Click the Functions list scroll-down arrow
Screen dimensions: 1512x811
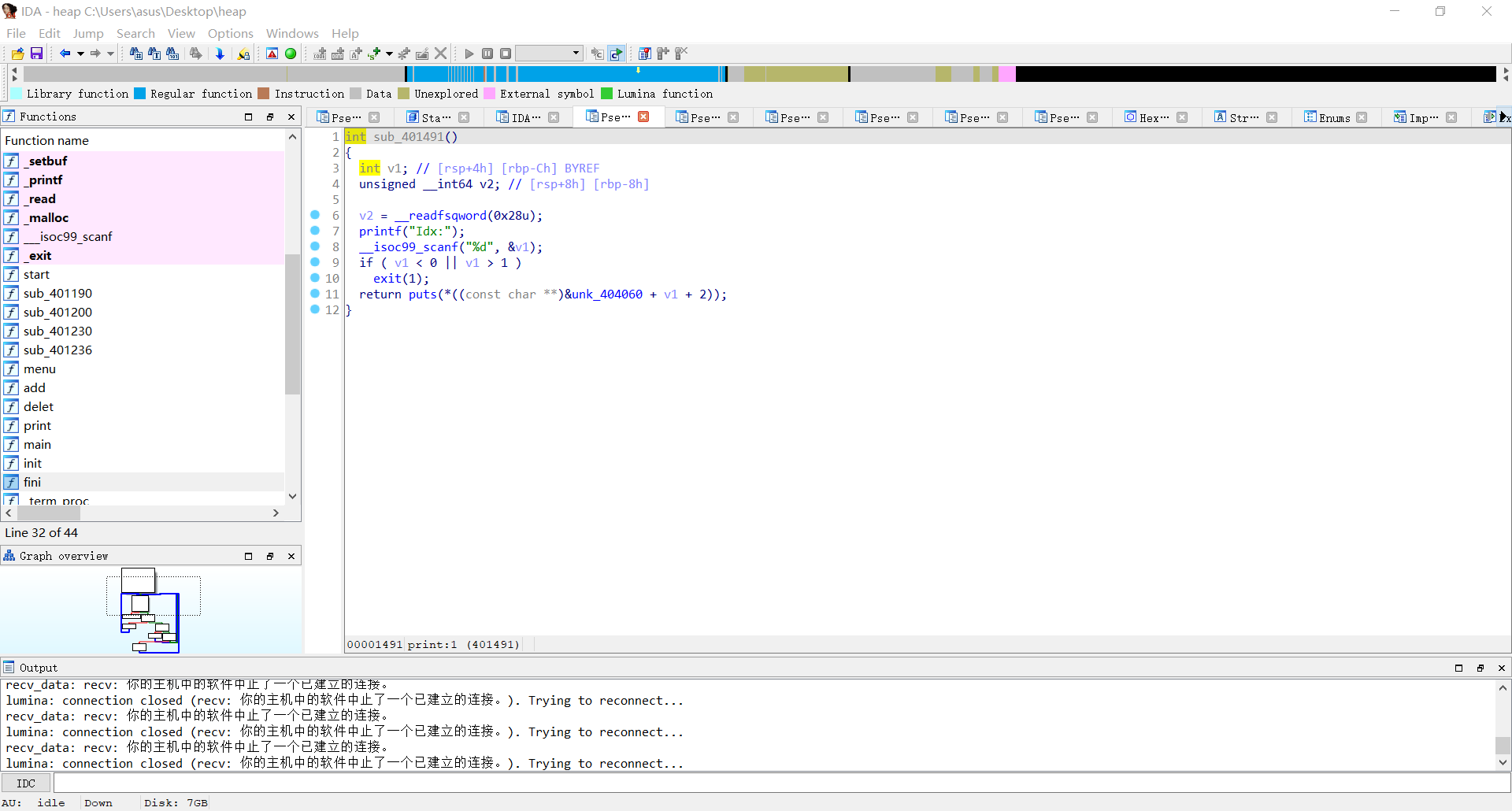tap(293, 496)
